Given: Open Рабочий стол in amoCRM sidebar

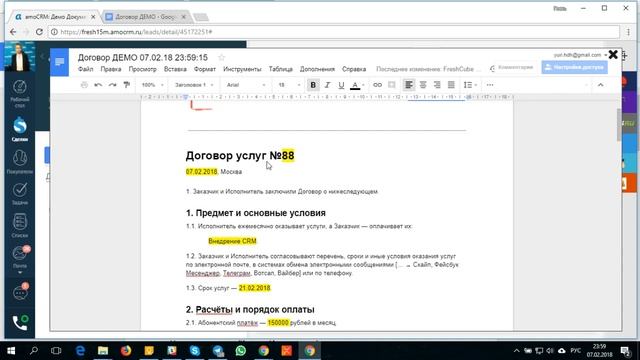Looking at the screenshot, I should (20, 93).
